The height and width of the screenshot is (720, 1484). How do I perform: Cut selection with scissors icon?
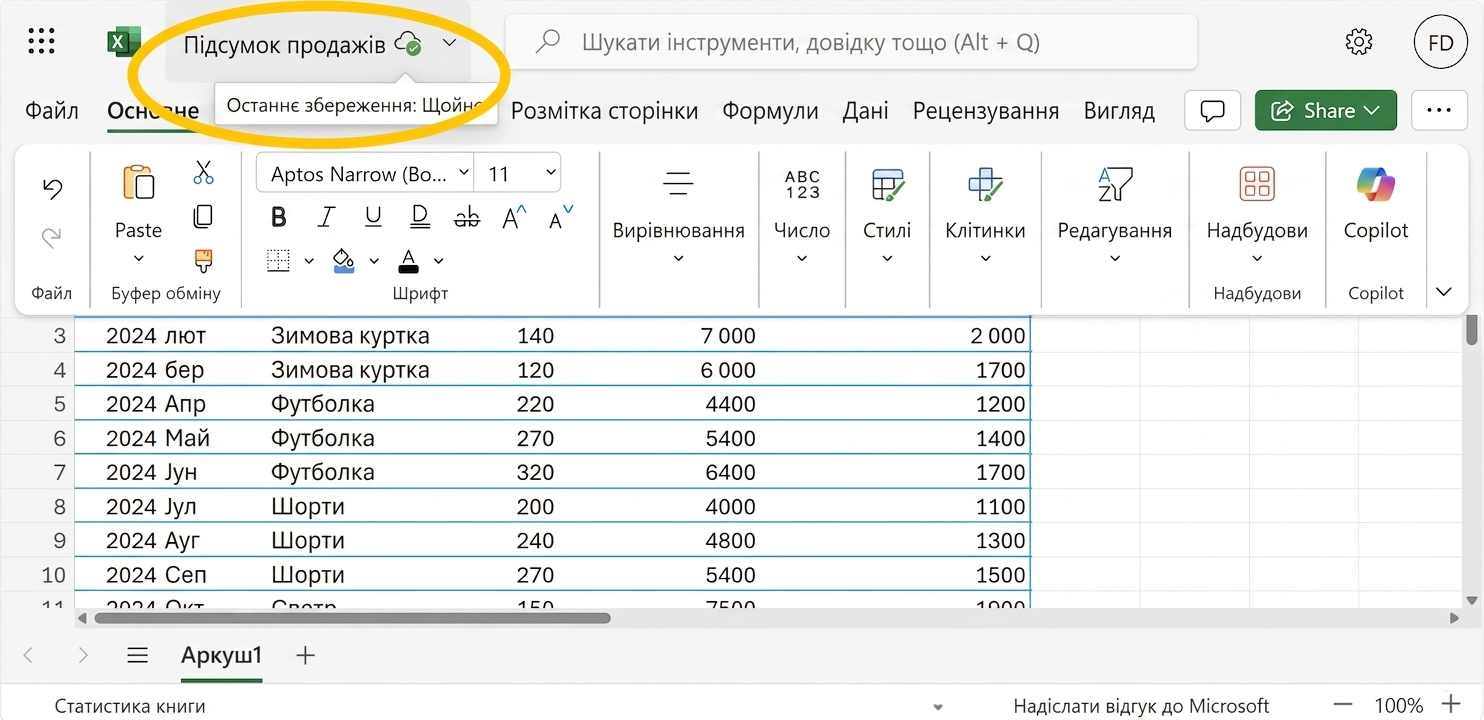click(203, 172)
